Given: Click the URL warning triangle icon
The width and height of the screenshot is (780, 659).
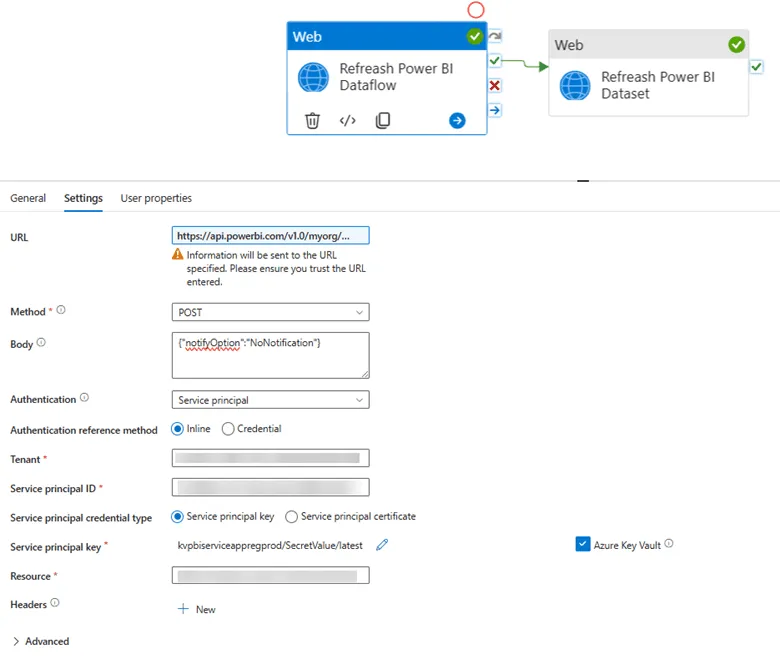Looking at the screenshot, I should [x=178, y=255].
